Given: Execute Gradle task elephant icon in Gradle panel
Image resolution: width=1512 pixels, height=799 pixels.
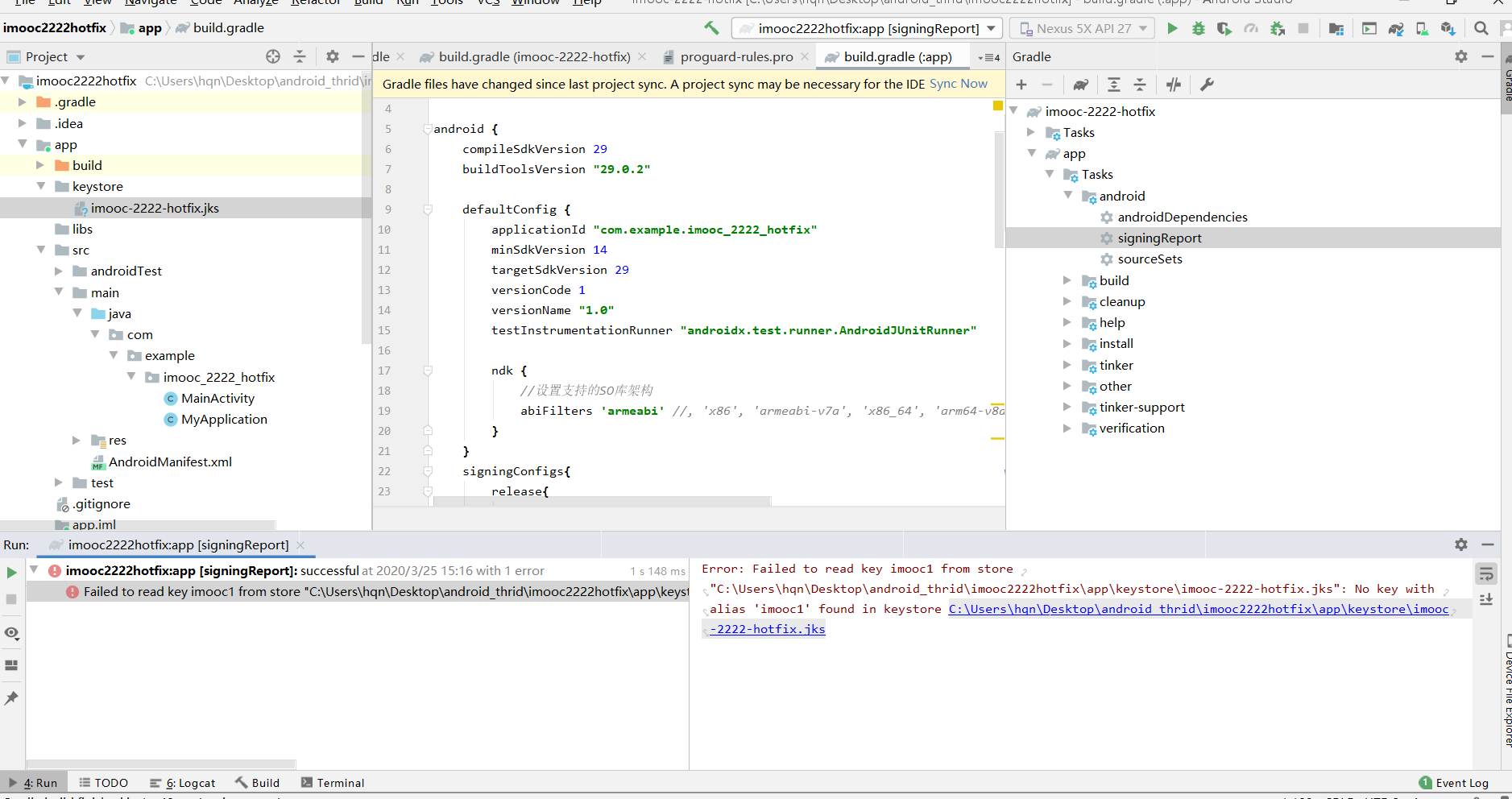Looking at the screenshot, I should pyautogui.click(x=1081, y=85).
